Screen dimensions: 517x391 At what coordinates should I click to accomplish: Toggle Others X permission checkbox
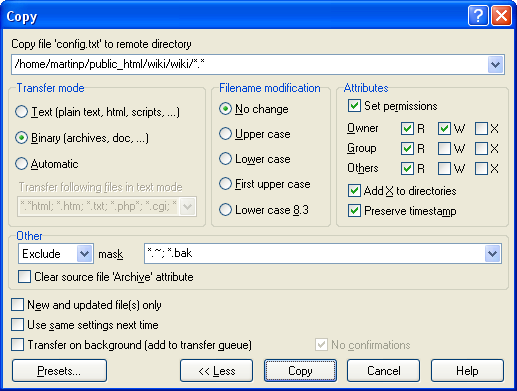(481, 169)
